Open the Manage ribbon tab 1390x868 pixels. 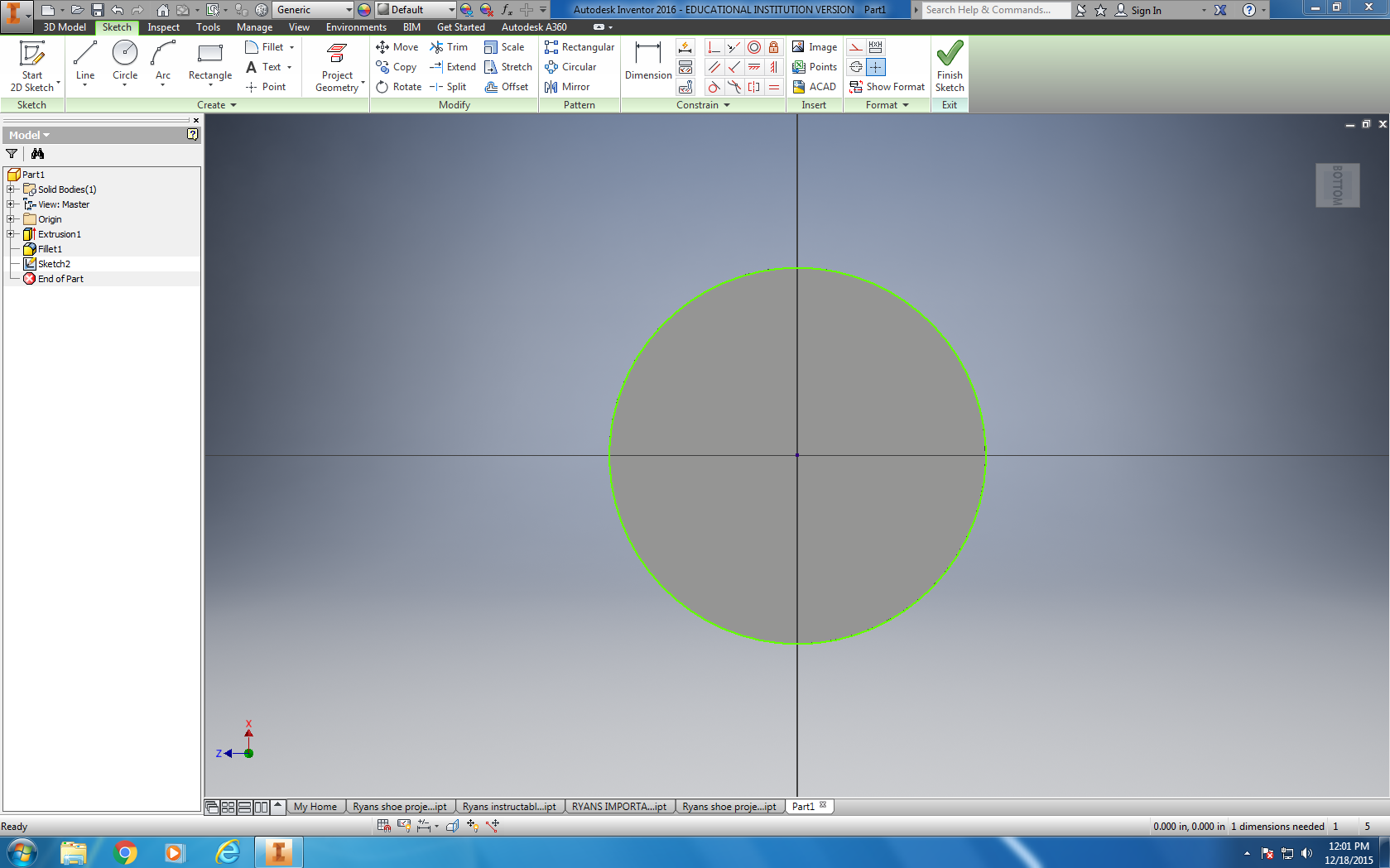pos(254,27)
